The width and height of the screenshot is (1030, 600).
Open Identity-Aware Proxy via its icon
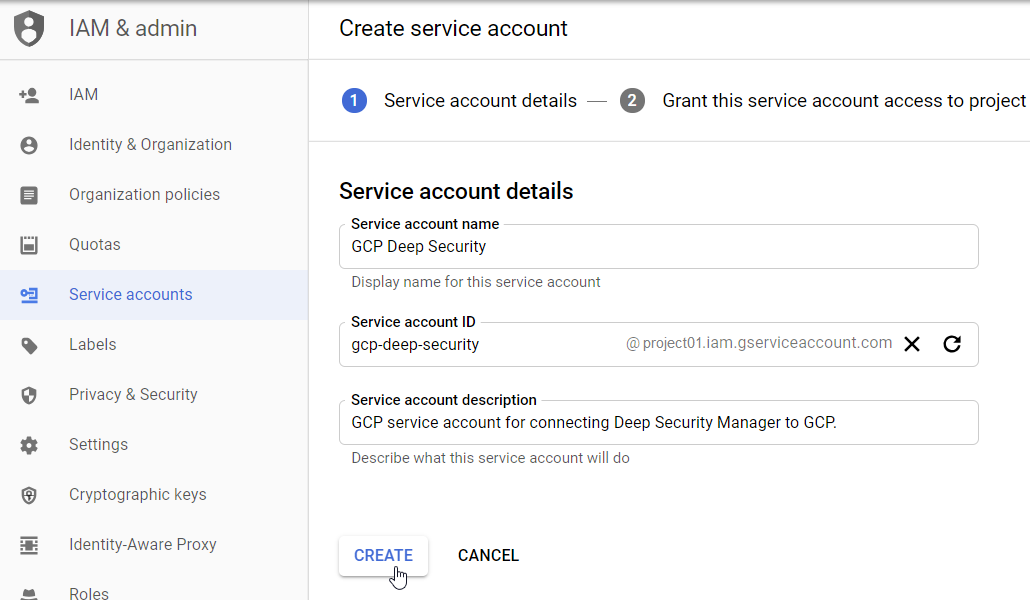[29, 544]
